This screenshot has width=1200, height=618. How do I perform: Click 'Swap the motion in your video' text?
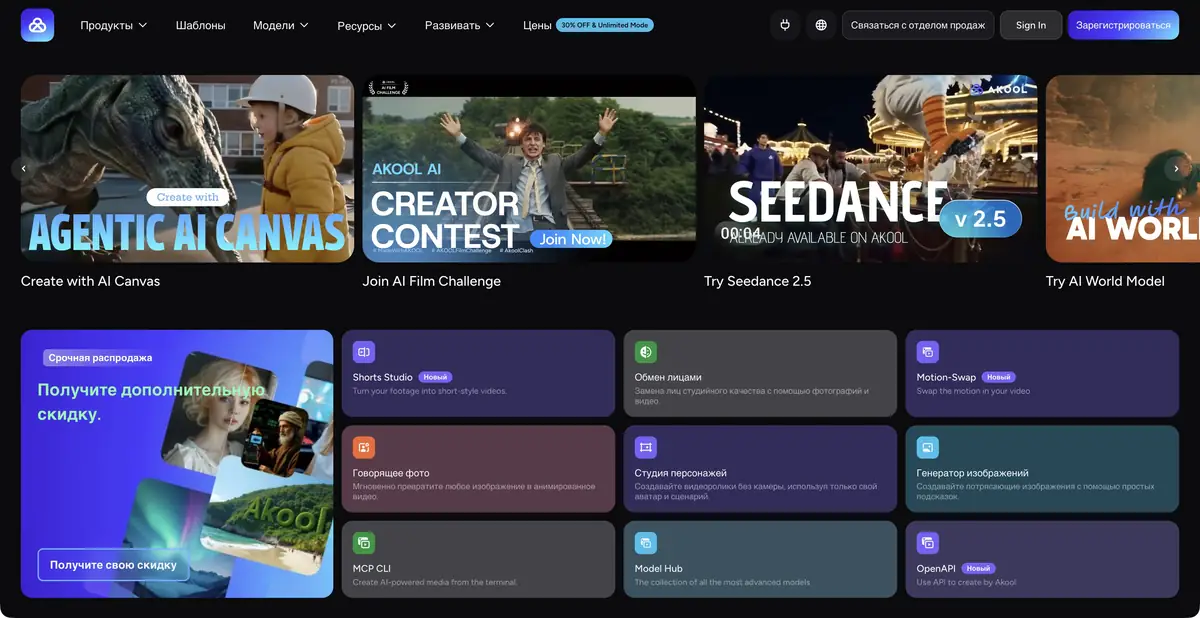click(x=973, y=391)
